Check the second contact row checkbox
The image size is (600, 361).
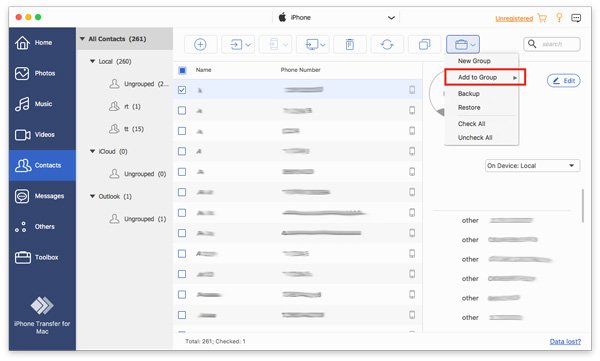182,111
